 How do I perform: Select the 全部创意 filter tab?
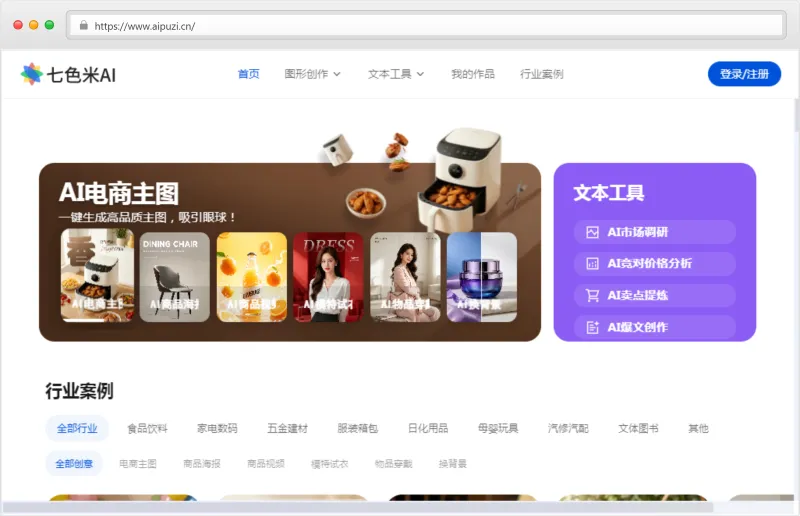tap(74, 463)
